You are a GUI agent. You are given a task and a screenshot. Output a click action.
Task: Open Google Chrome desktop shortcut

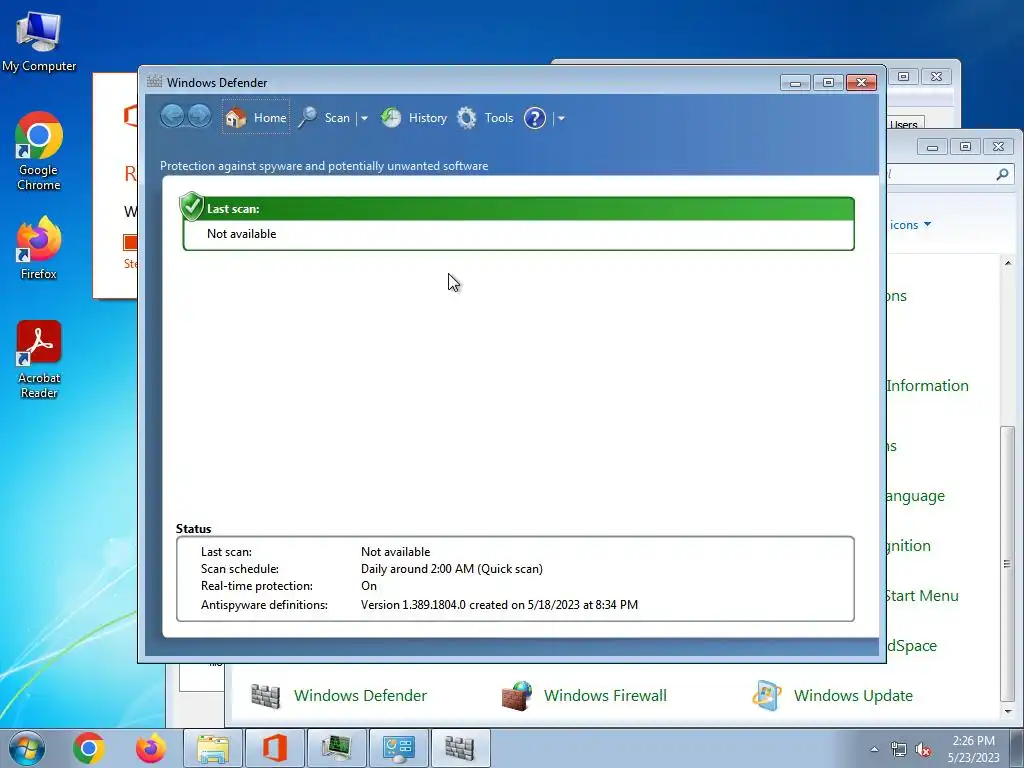click(39, 152)
